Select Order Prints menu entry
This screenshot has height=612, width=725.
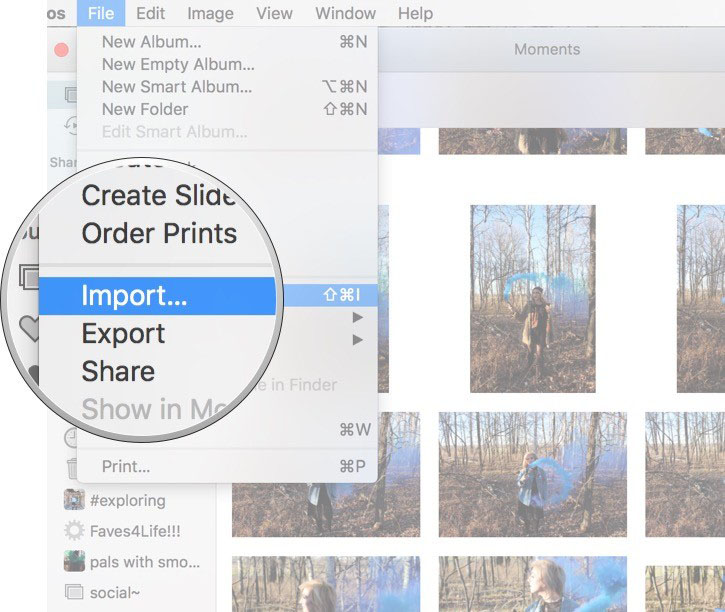point(160,233)
